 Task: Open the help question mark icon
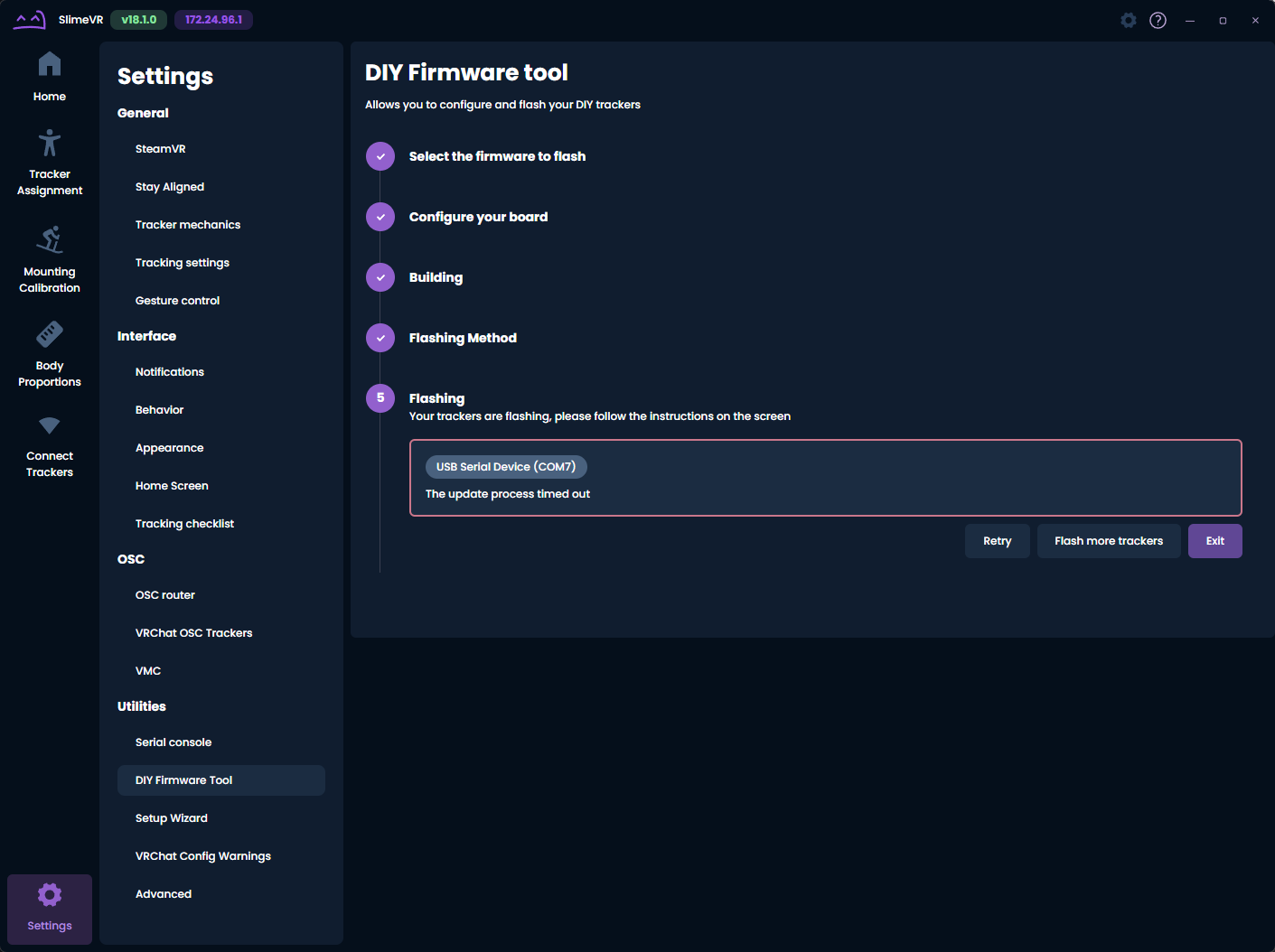(1158, 20)
